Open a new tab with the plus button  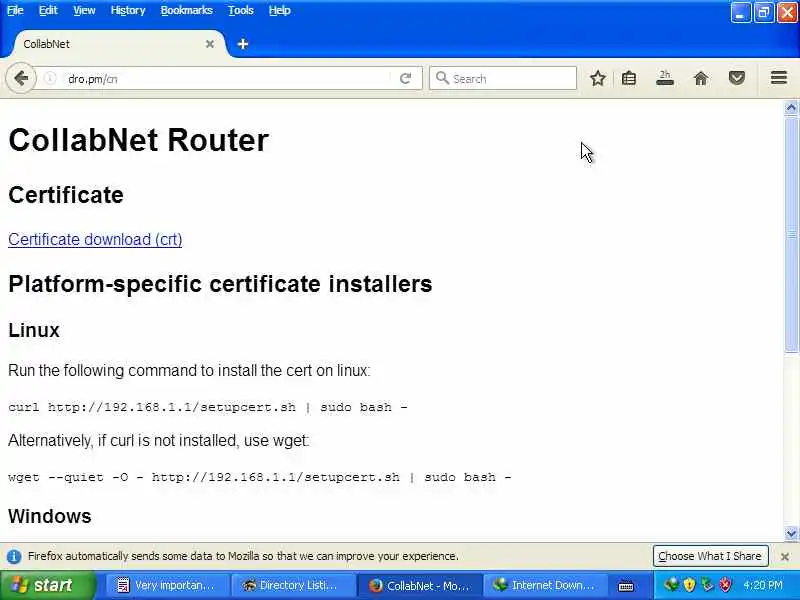click(x=243, y=44)
